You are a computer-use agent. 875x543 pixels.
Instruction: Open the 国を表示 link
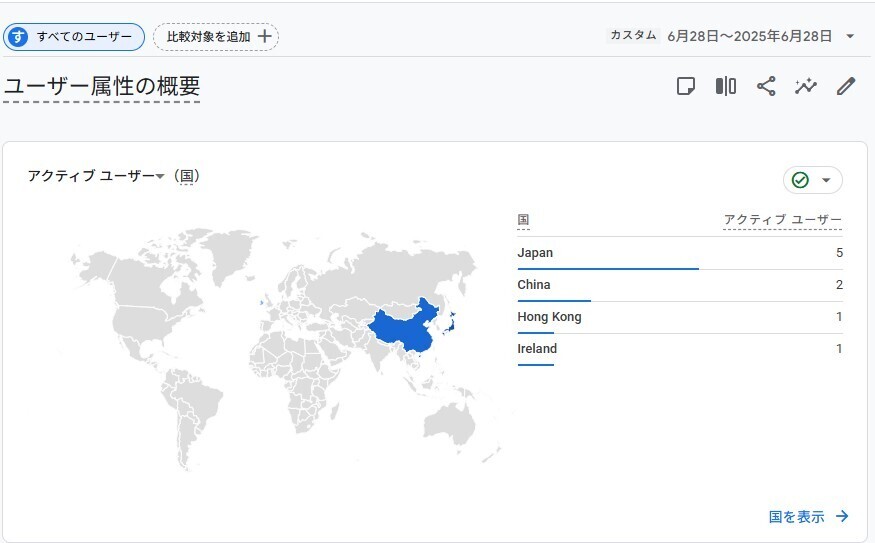(797, 517)
